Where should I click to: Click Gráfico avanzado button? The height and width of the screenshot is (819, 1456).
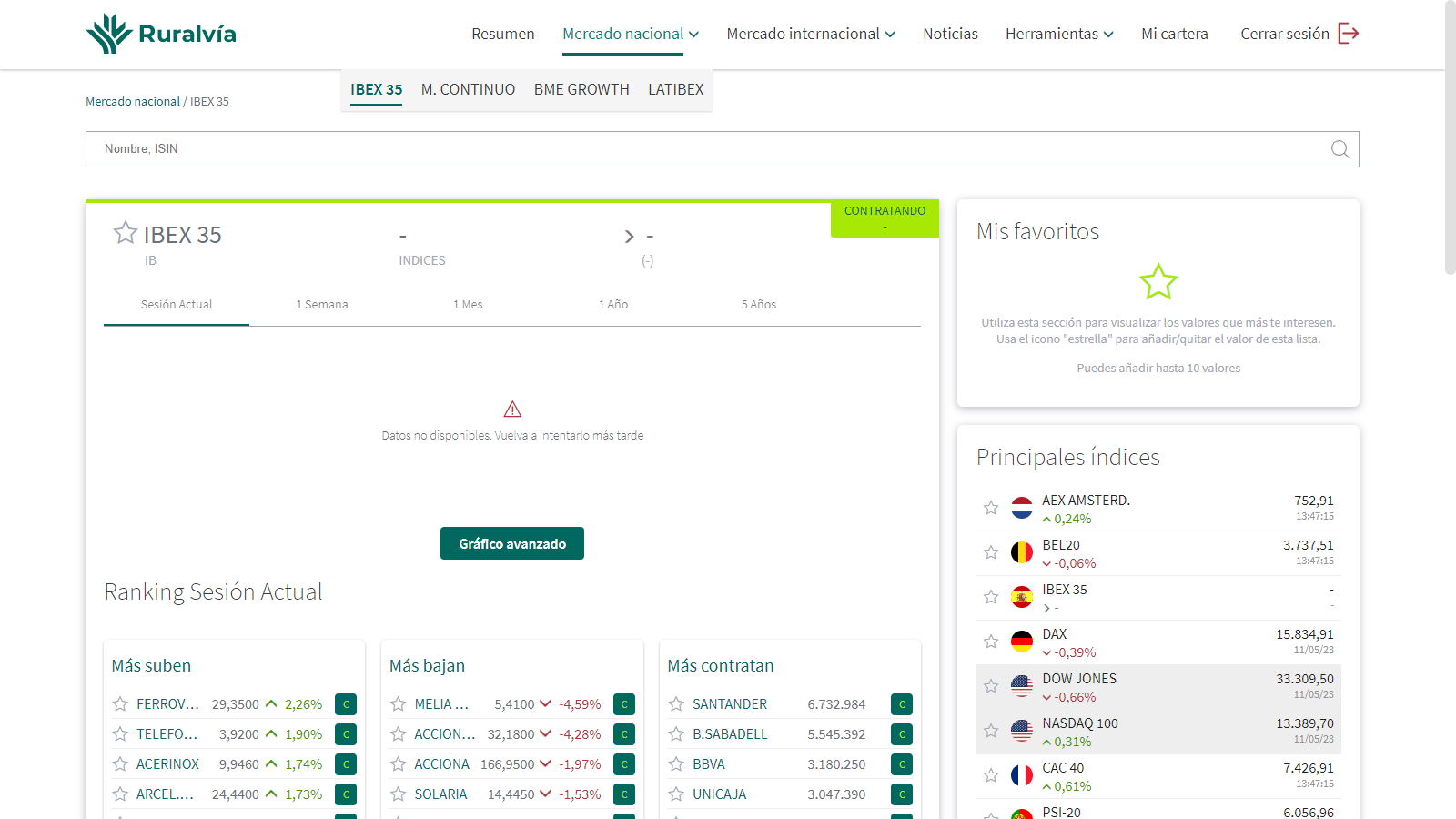tap(512, 543)
